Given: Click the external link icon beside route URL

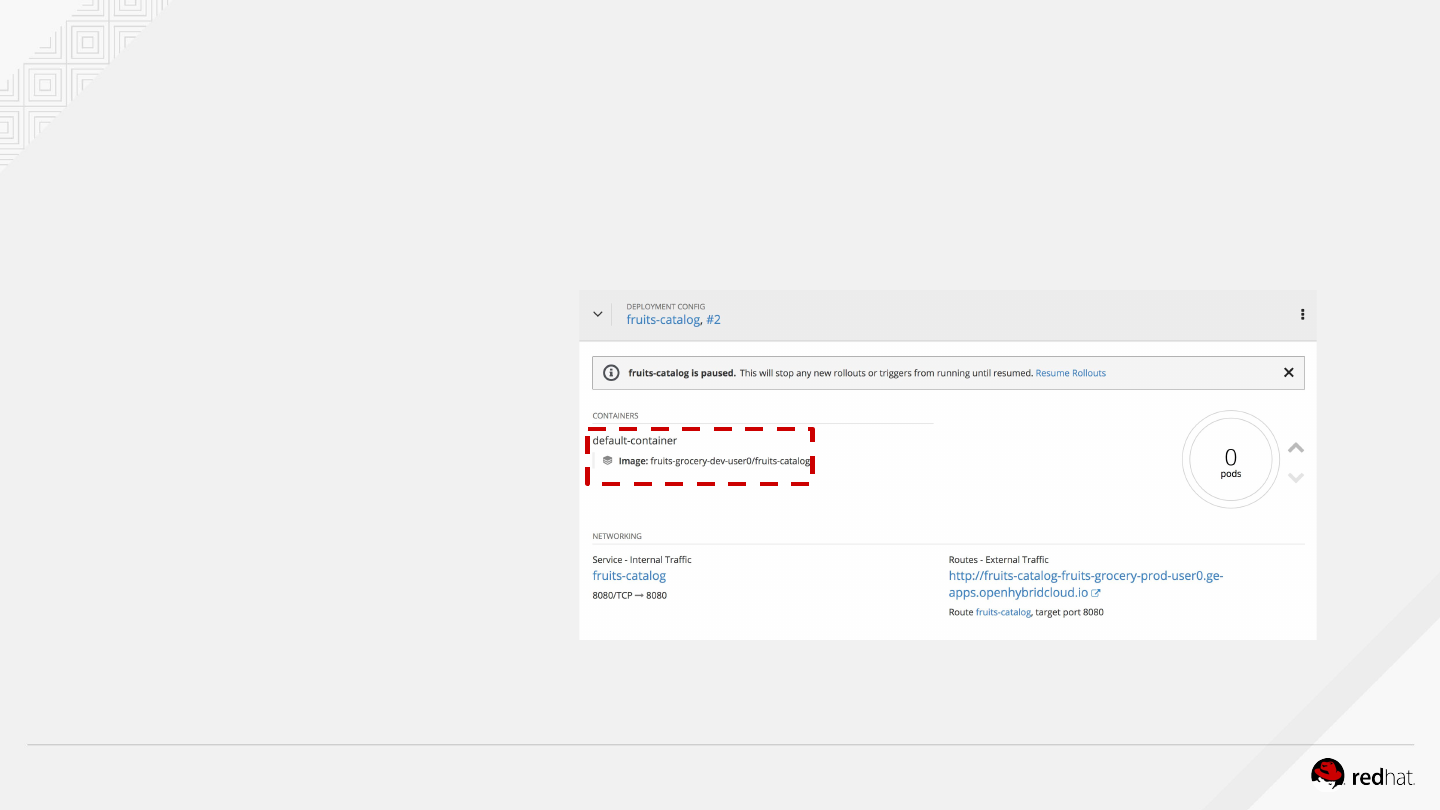Looking at the screenshot, I should (x=1096, y=593).
